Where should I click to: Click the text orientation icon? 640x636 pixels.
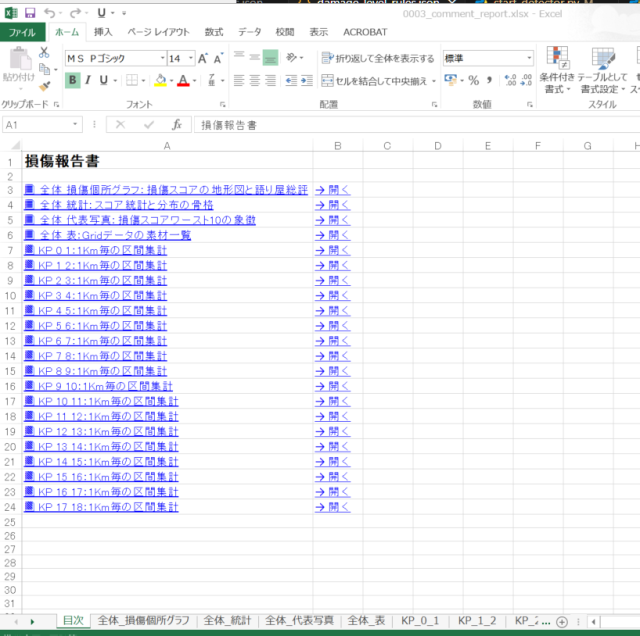pyautogui.click(x=291, y=58)
